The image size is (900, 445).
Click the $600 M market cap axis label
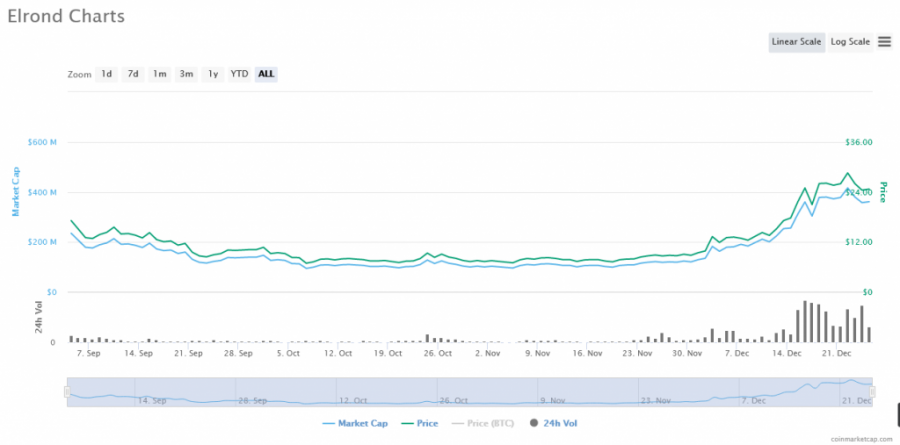[x=41, y=142]
